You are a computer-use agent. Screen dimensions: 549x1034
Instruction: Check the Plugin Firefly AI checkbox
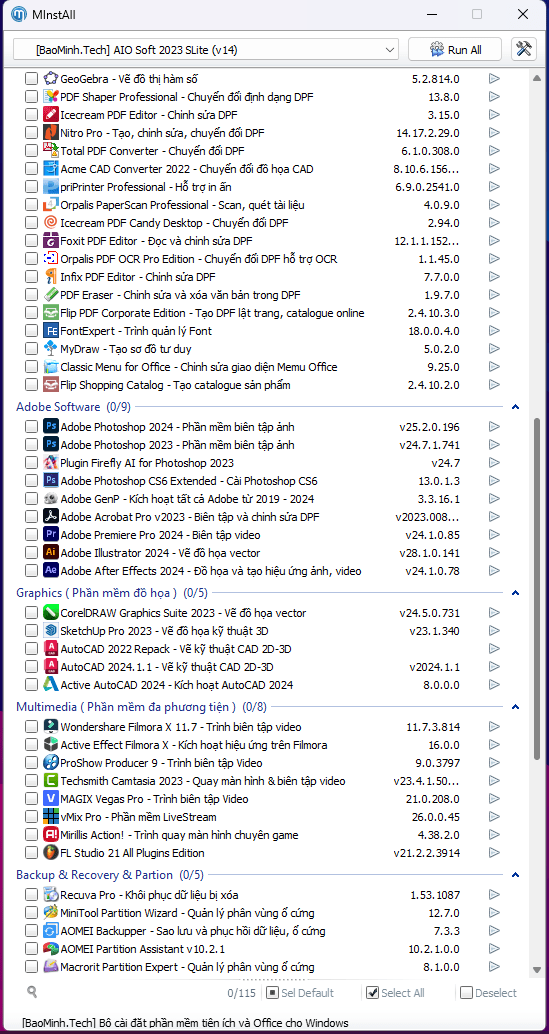tap(32, 462)
